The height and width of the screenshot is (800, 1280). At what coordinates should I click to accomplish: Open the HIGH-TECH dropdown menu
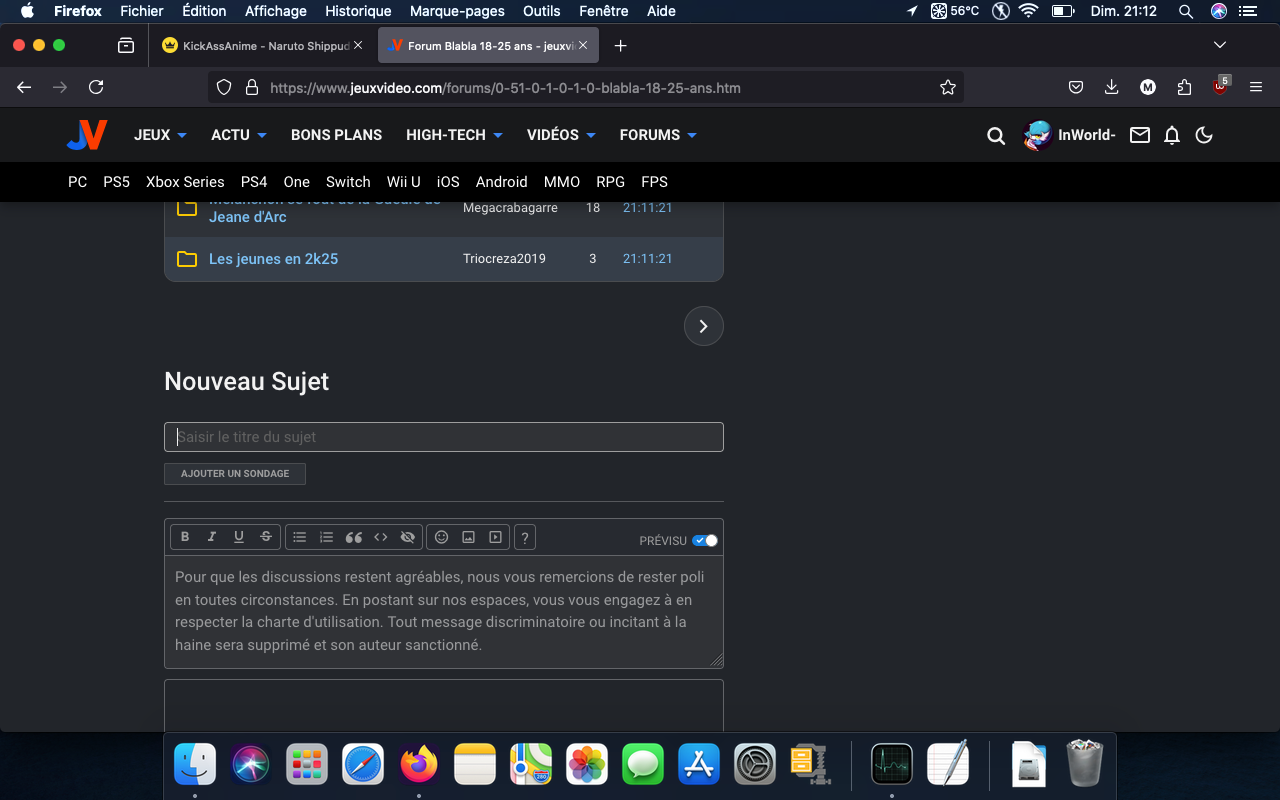pos(453,135)
